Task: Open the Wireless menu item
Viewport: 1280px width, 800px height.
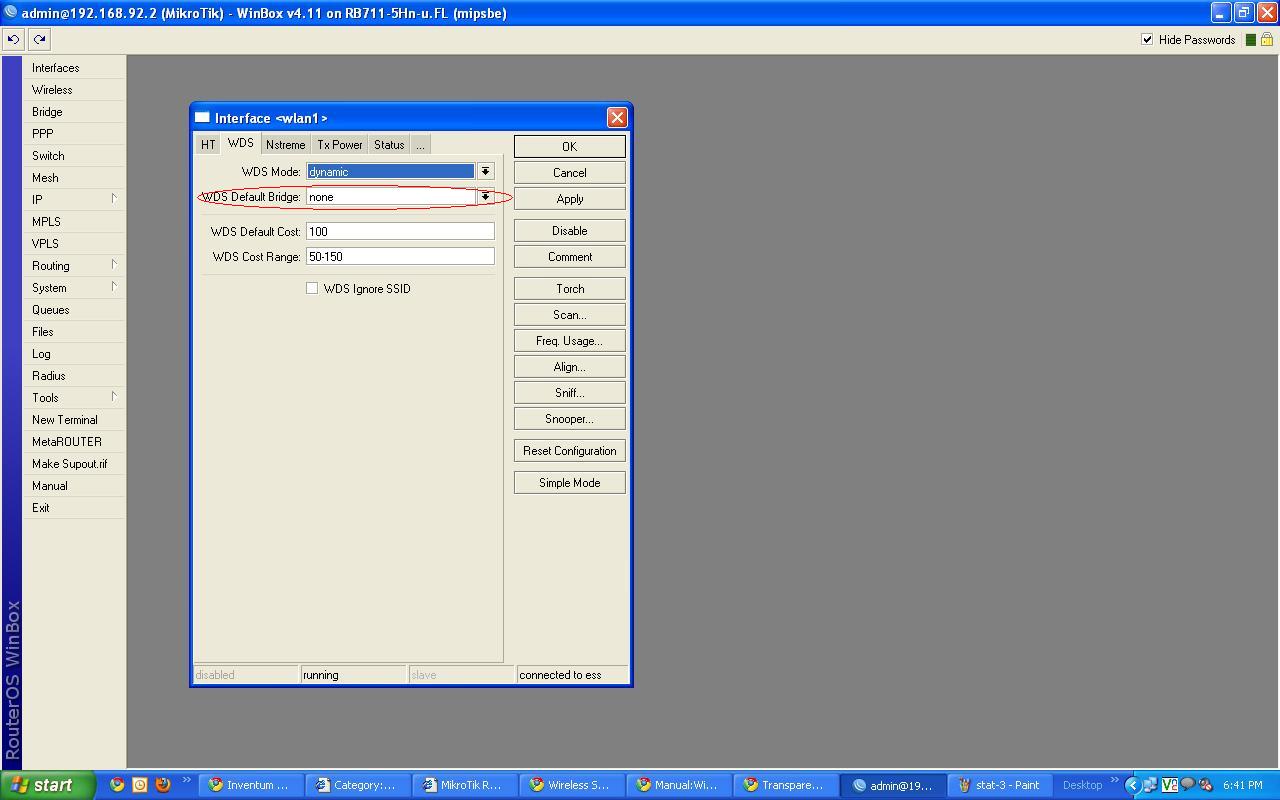Action: (x=74, y=90)
